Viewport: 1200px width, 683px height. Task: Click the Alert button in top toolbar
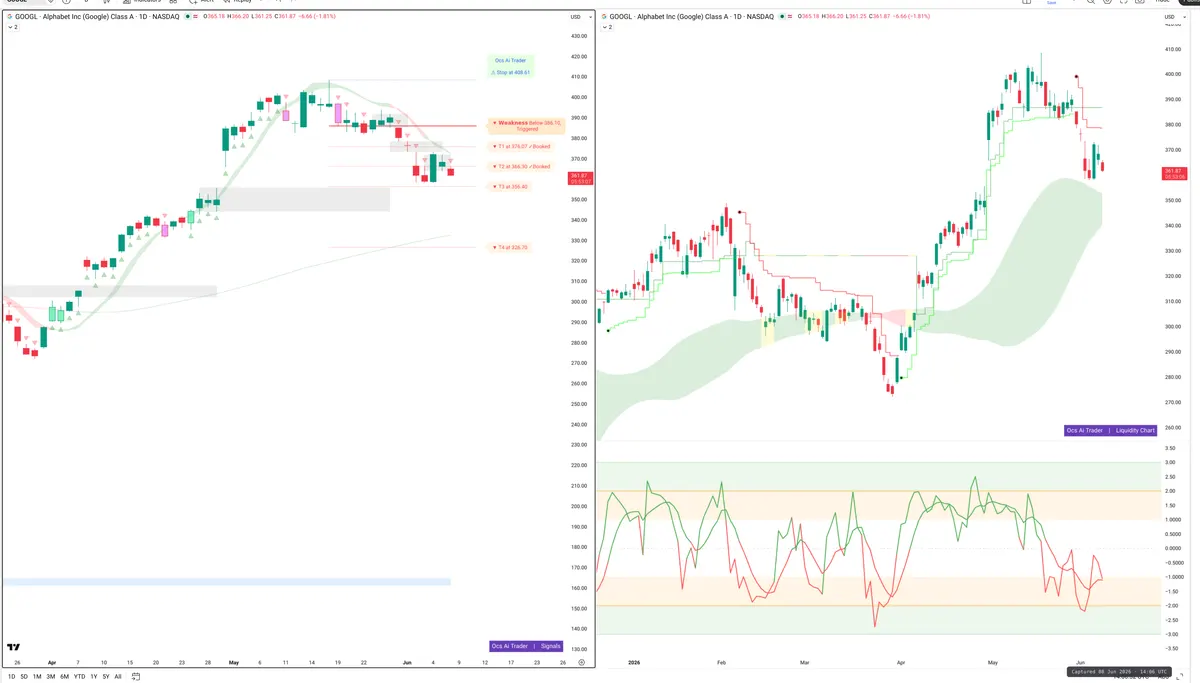pyautogui.click(x=201, y=2)
